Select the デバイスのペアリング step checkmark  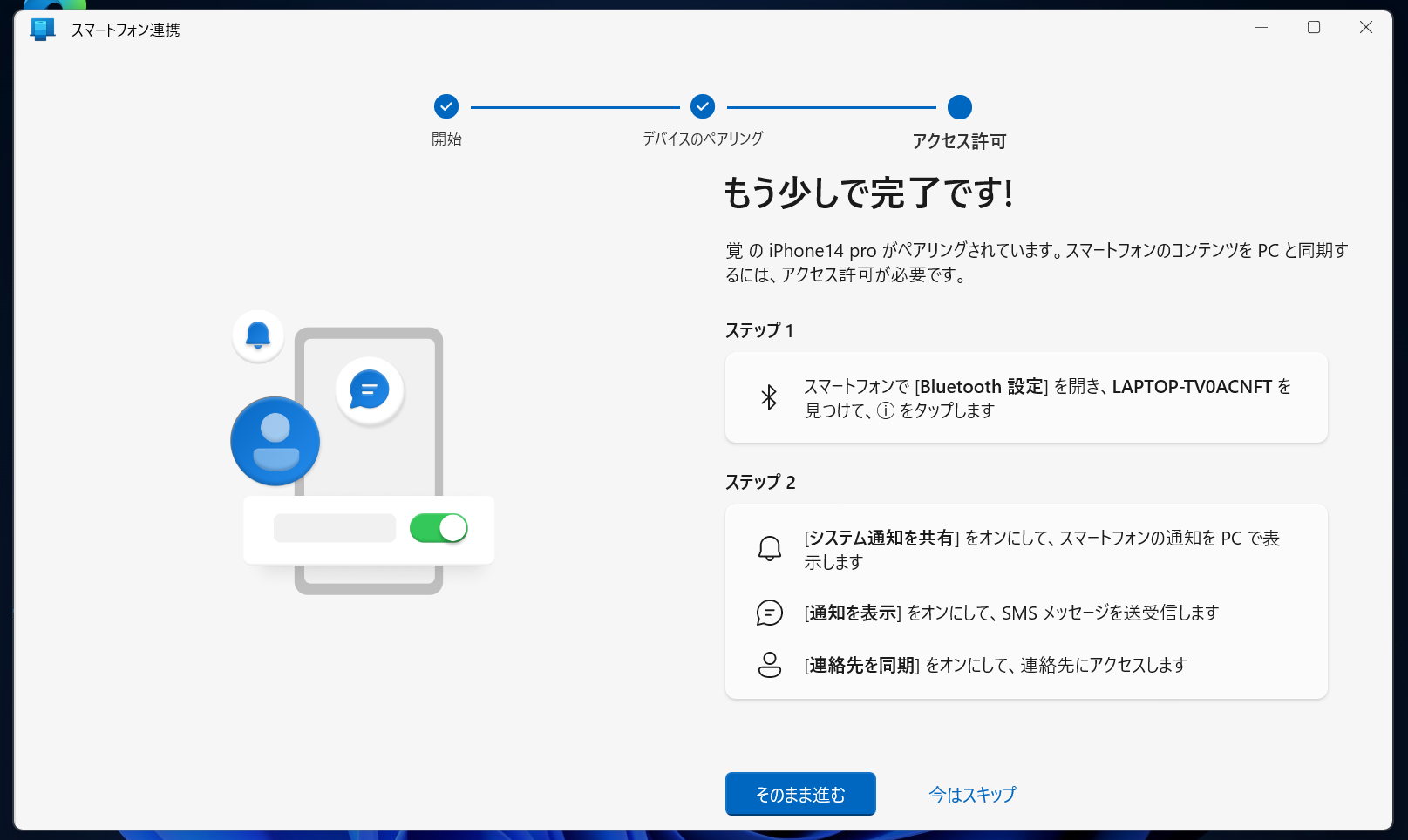[x=703, y=106]
